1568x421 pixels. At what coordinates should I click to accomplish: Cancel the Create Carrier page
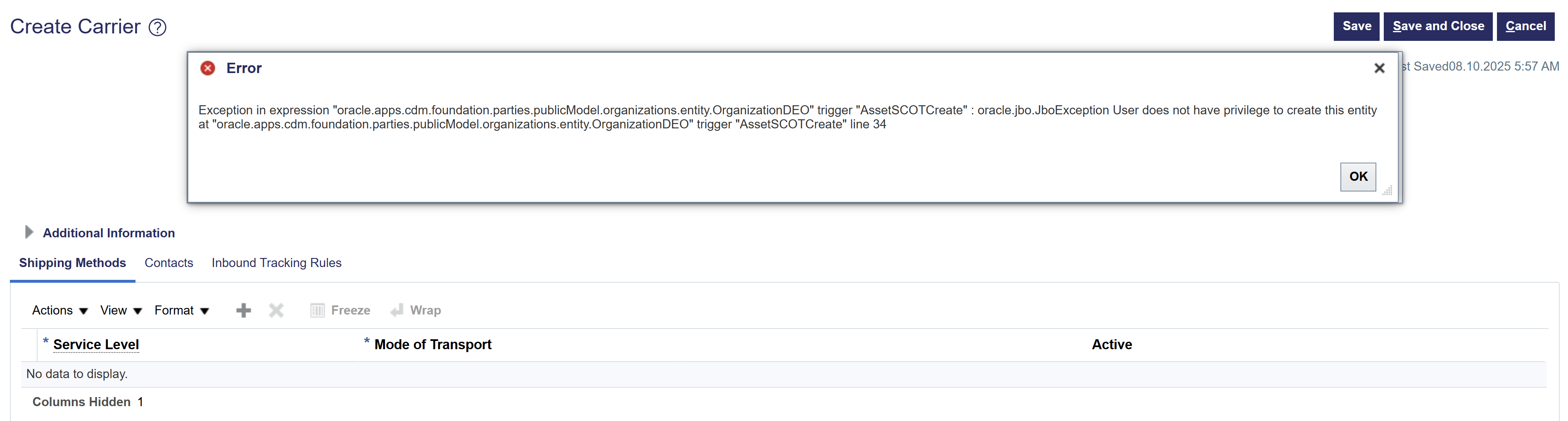1525,26
